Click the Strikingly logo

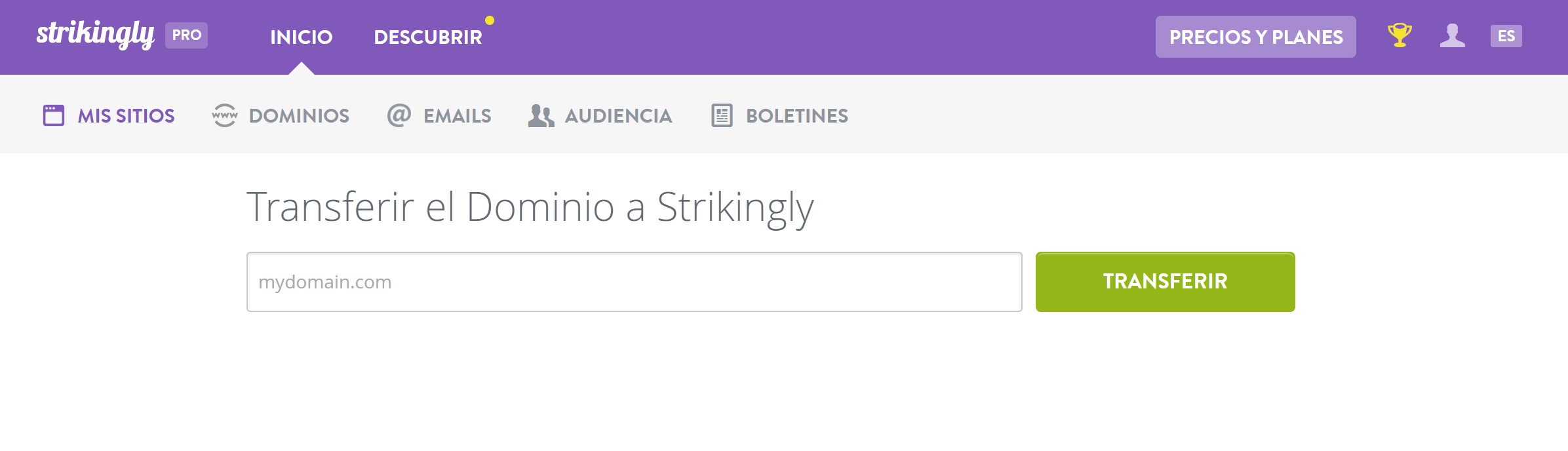pyautogui.click(x=97, y=34)
